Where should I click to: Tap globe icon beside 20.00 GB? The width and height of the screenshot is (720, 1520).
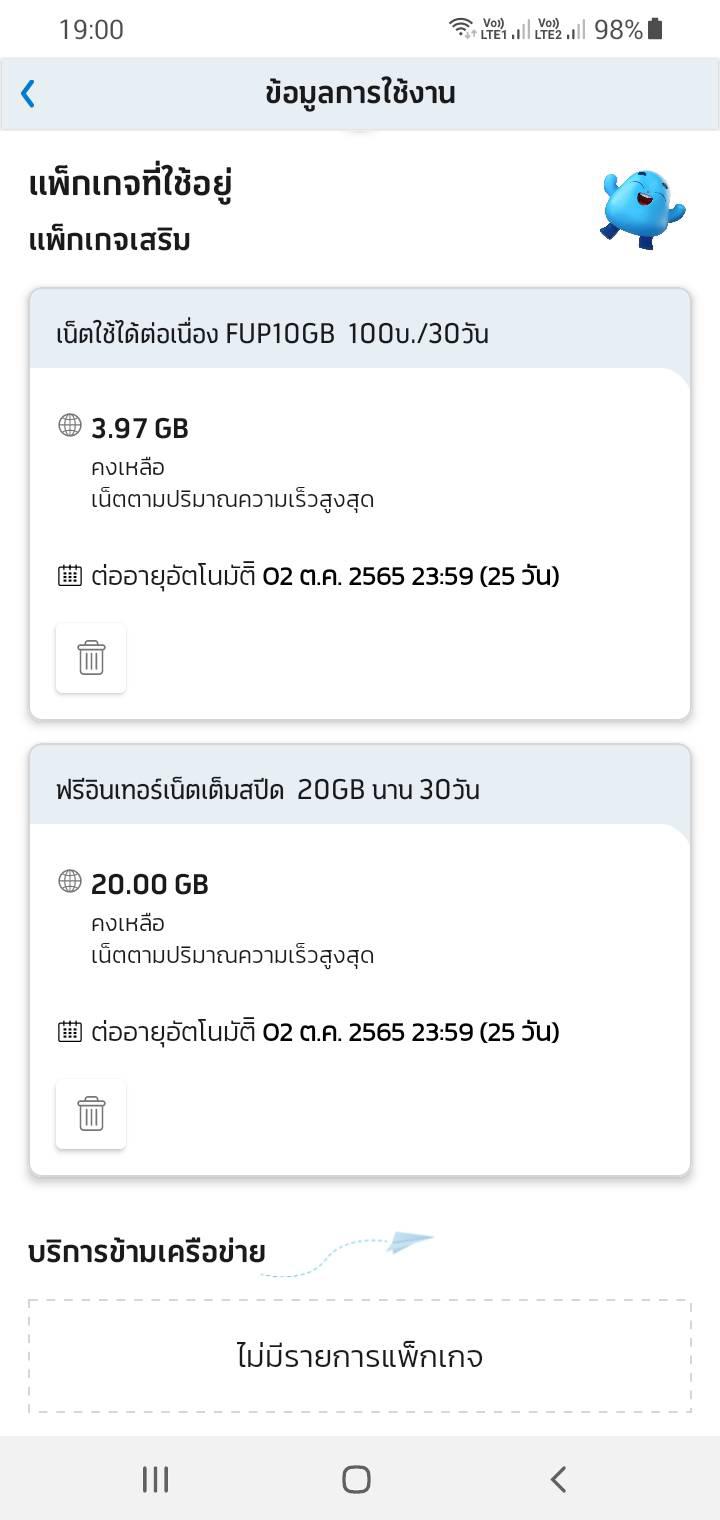point(70,882)
